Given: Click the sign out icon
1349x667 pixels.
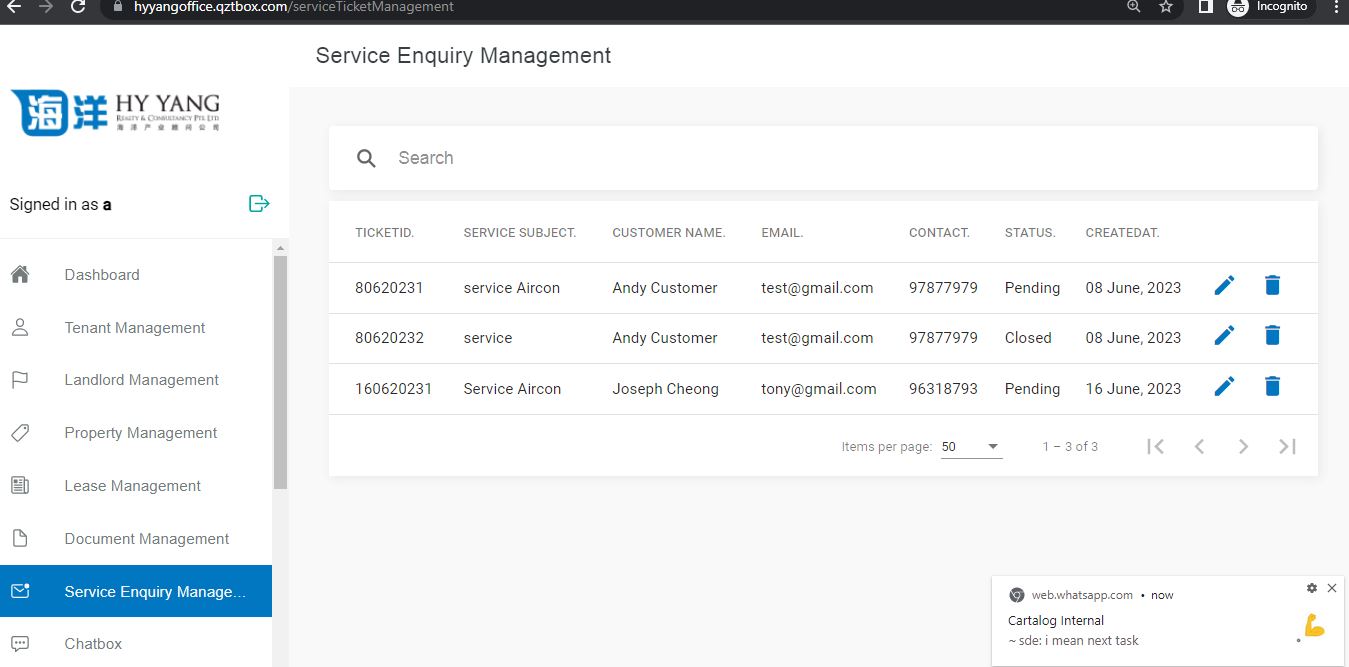Looking at the screenshot, I should click(259, 204).
